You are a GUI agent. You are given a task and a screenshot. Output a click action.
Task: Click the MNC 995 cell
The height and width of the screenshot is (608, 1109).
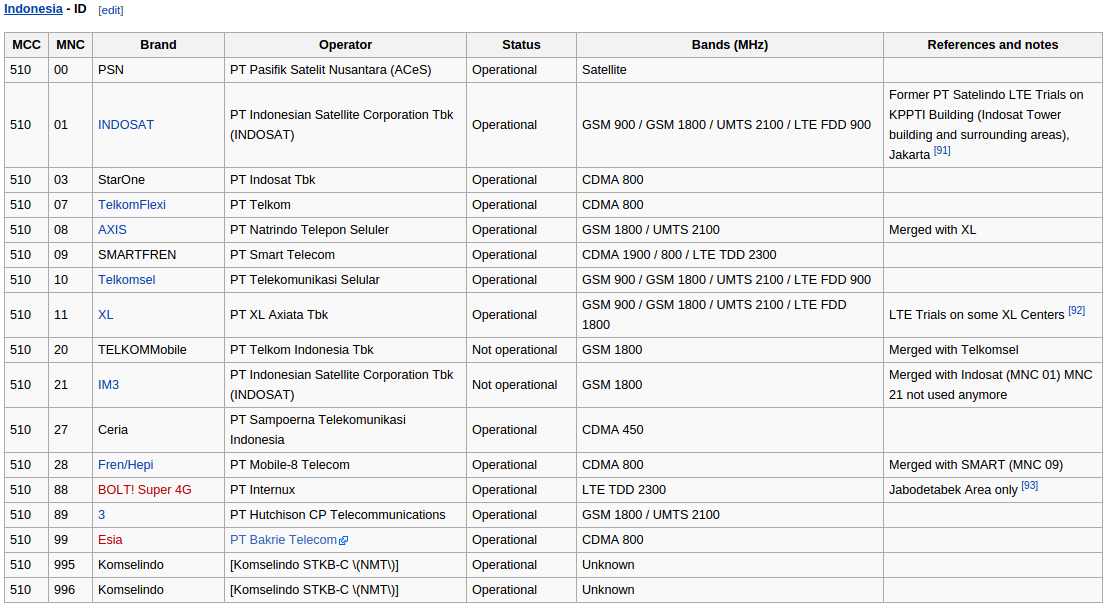pos(70,565)
